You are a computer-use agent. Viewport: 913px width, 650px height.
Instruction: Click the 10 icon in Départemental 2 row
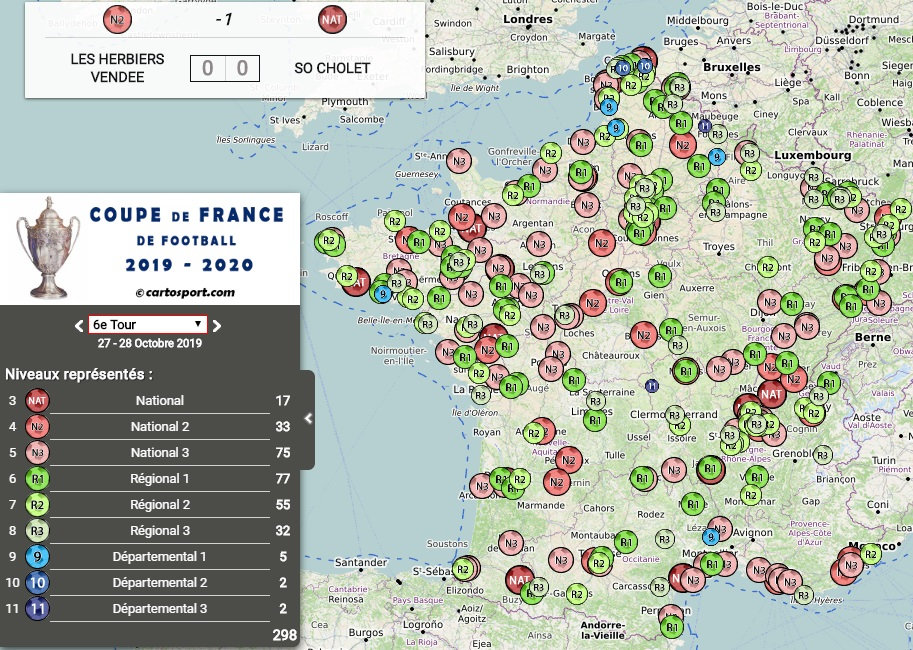[x=37, y=582]
